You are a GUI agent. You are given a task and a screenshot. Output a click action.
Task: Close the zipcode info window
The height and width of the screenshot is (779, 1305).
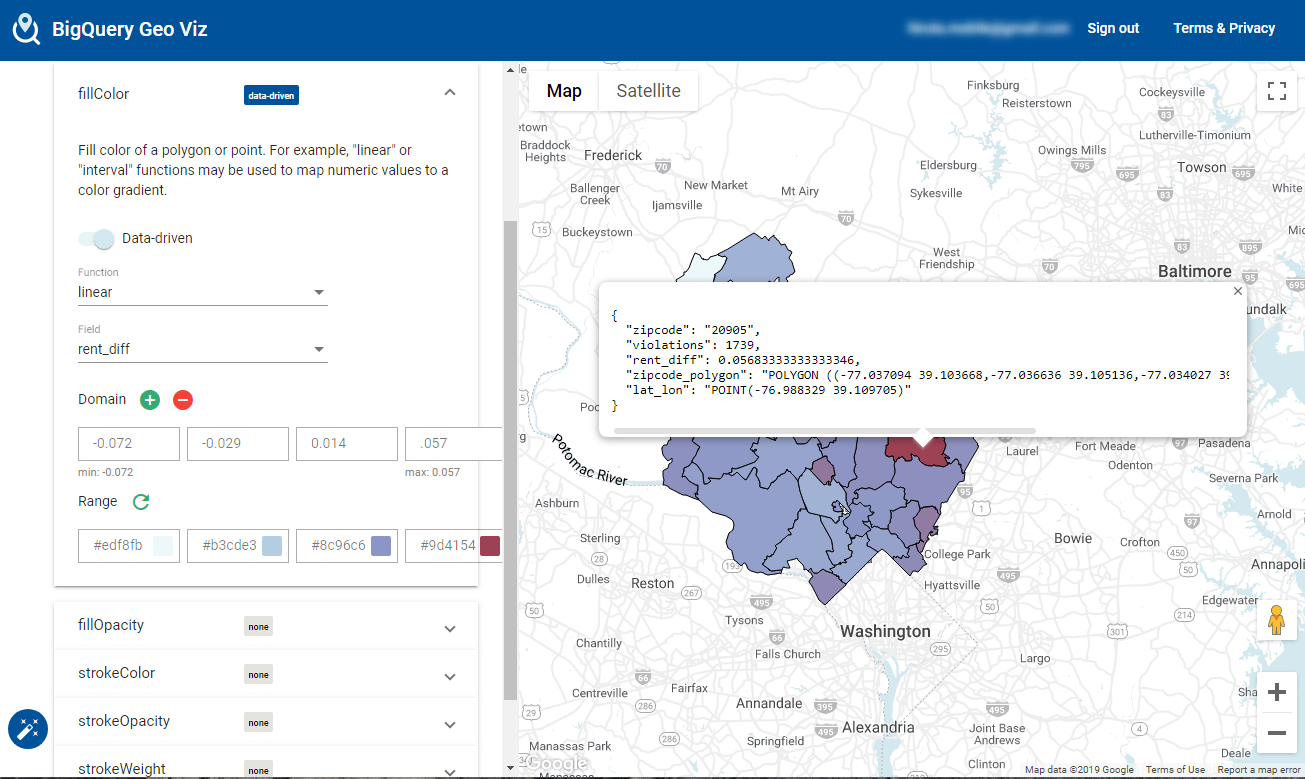click(1238, 291)
